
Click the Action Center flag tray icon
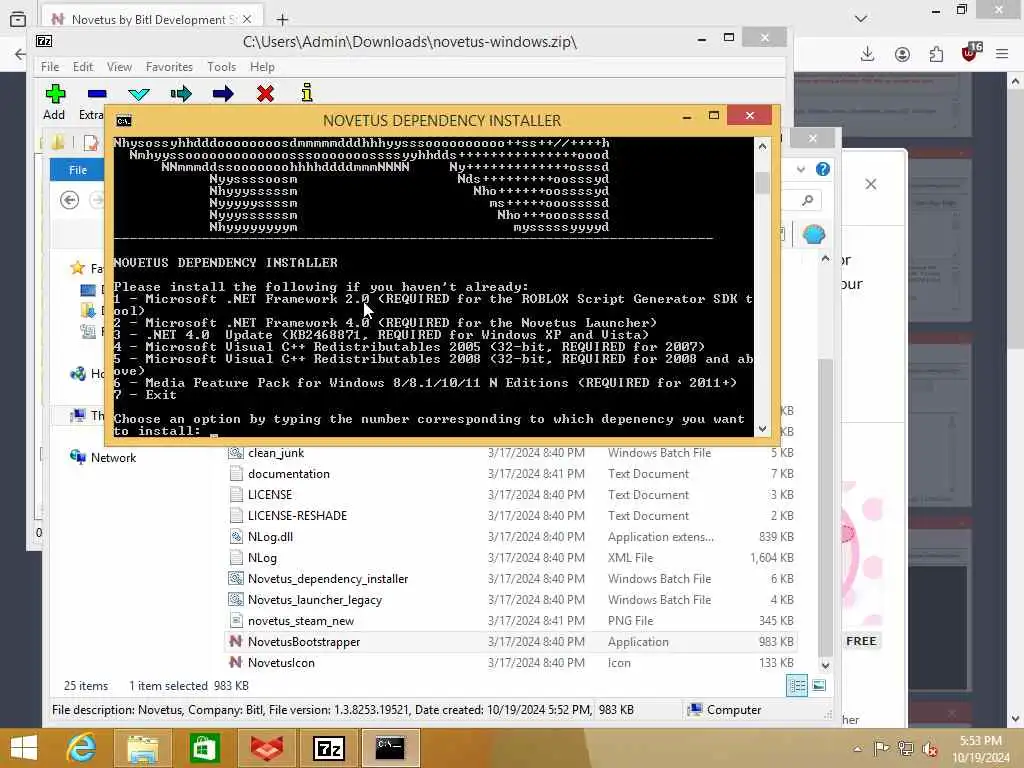point(881,748)
